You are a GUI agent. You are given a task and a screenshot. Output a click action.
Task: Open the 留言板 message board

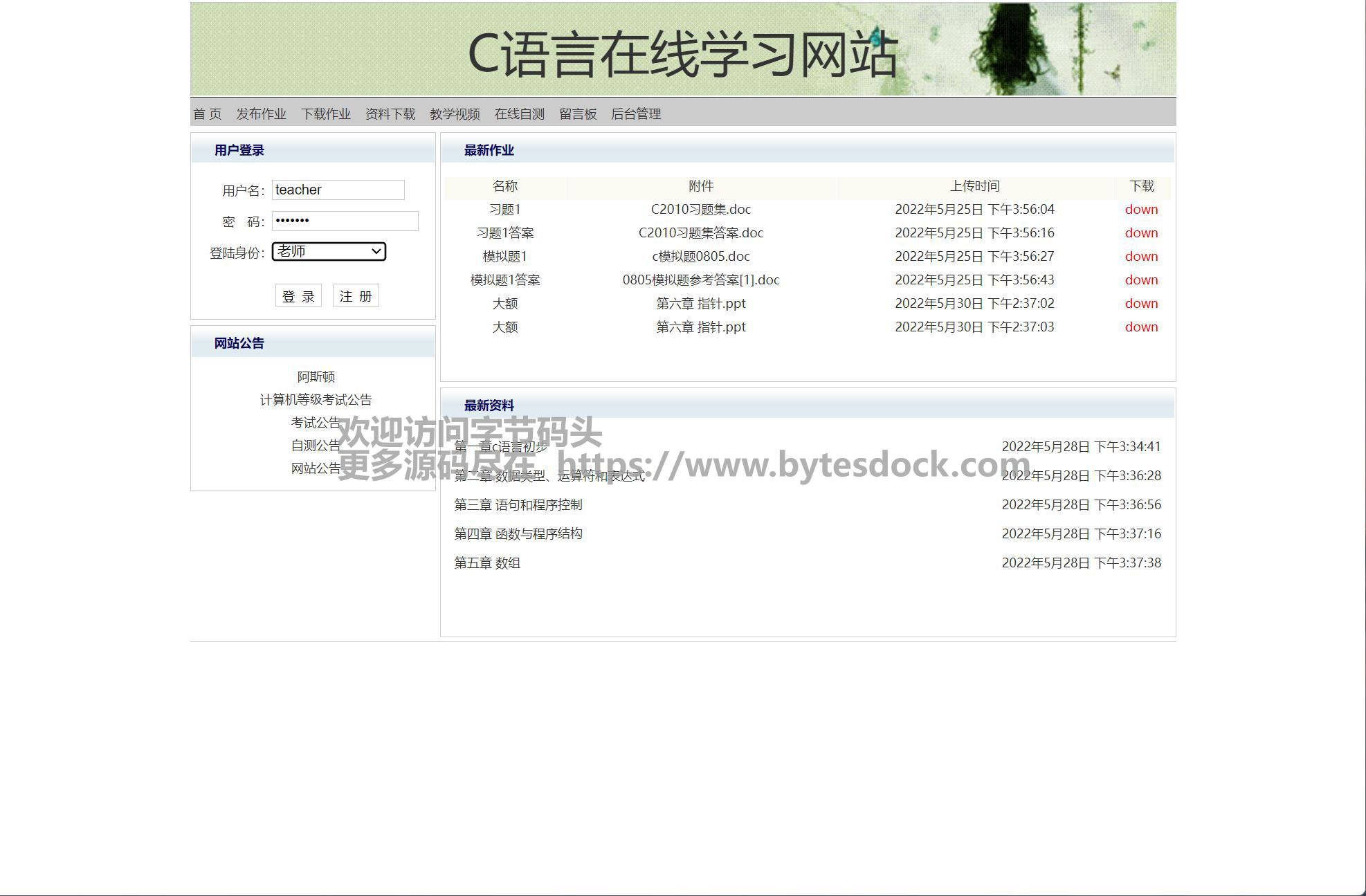pyautogui.click(x=578, y=114)
